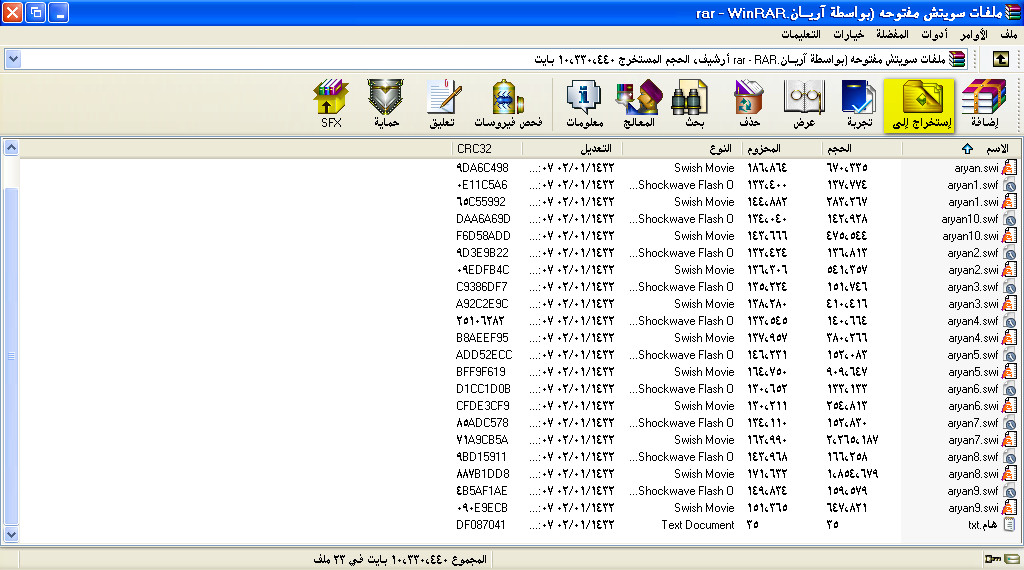Go up one folder level button
The image size is (1024, 570).
point(1000,59)
